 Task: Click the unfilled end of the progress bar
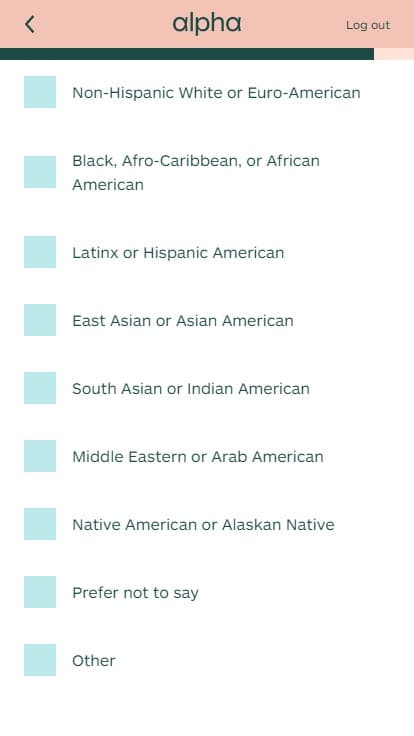pyautogui.click(x=394, y=54)
